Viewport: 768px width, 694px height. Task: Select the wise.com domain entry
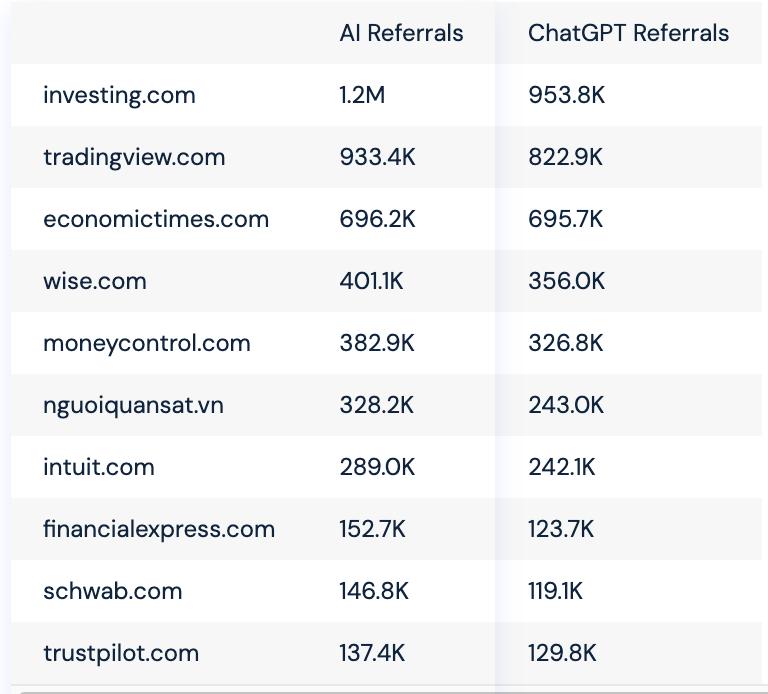click(95, 281)
